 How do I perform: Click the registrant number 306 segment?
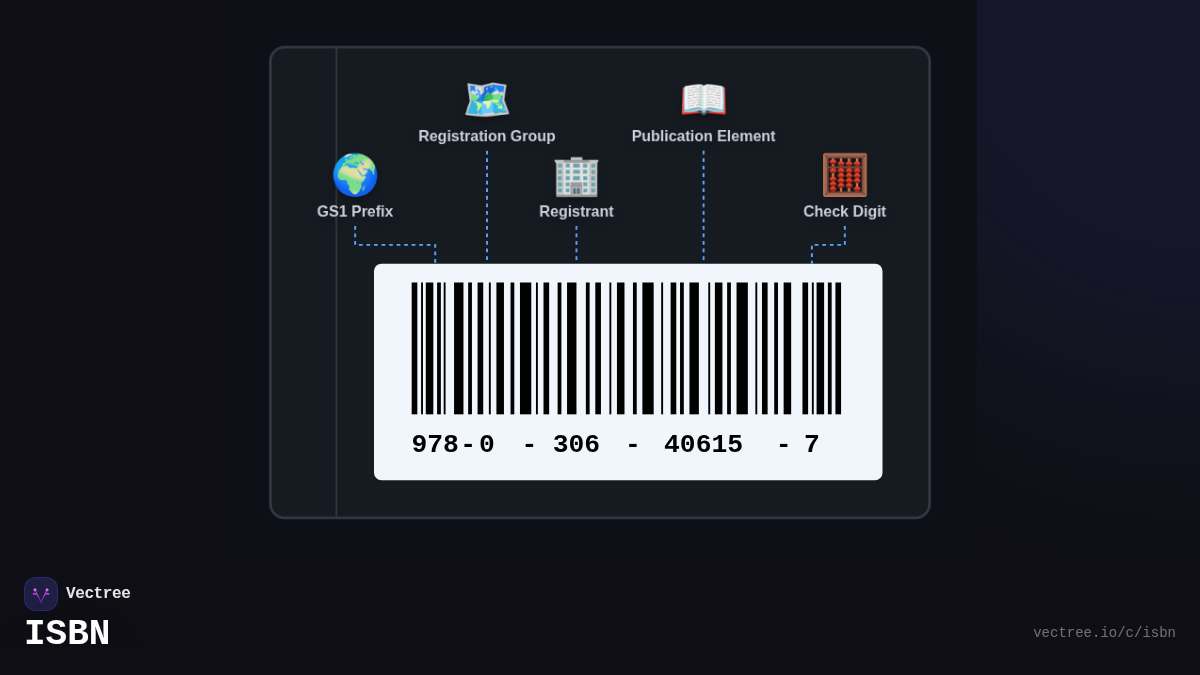pyautogui.click(x=576, y=444)
